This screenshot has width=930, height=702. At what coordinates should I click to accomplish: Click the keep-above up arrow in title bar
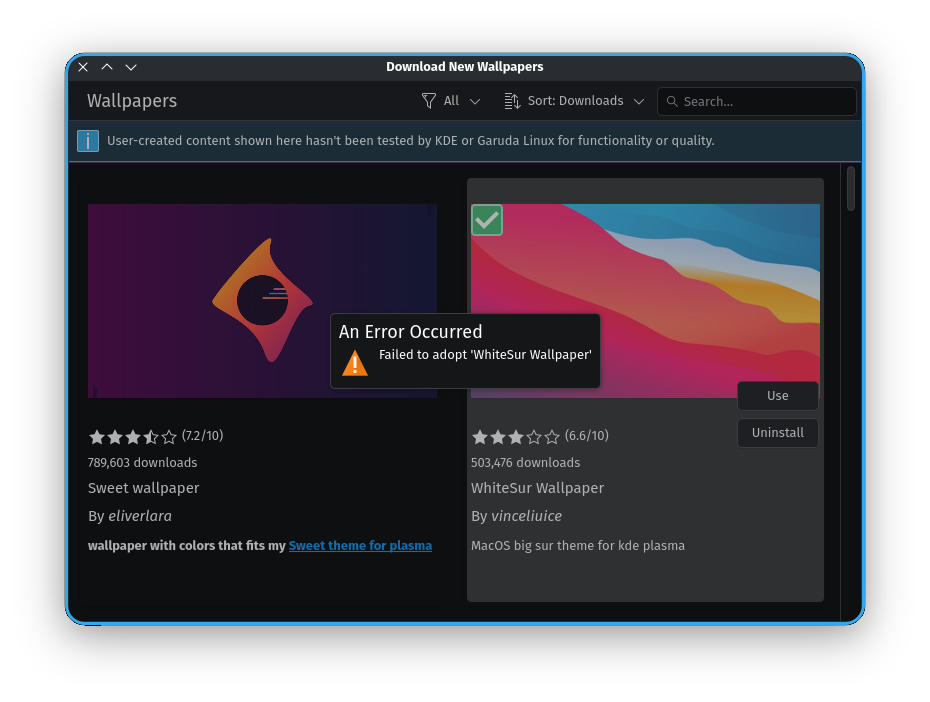click(107, 67)
